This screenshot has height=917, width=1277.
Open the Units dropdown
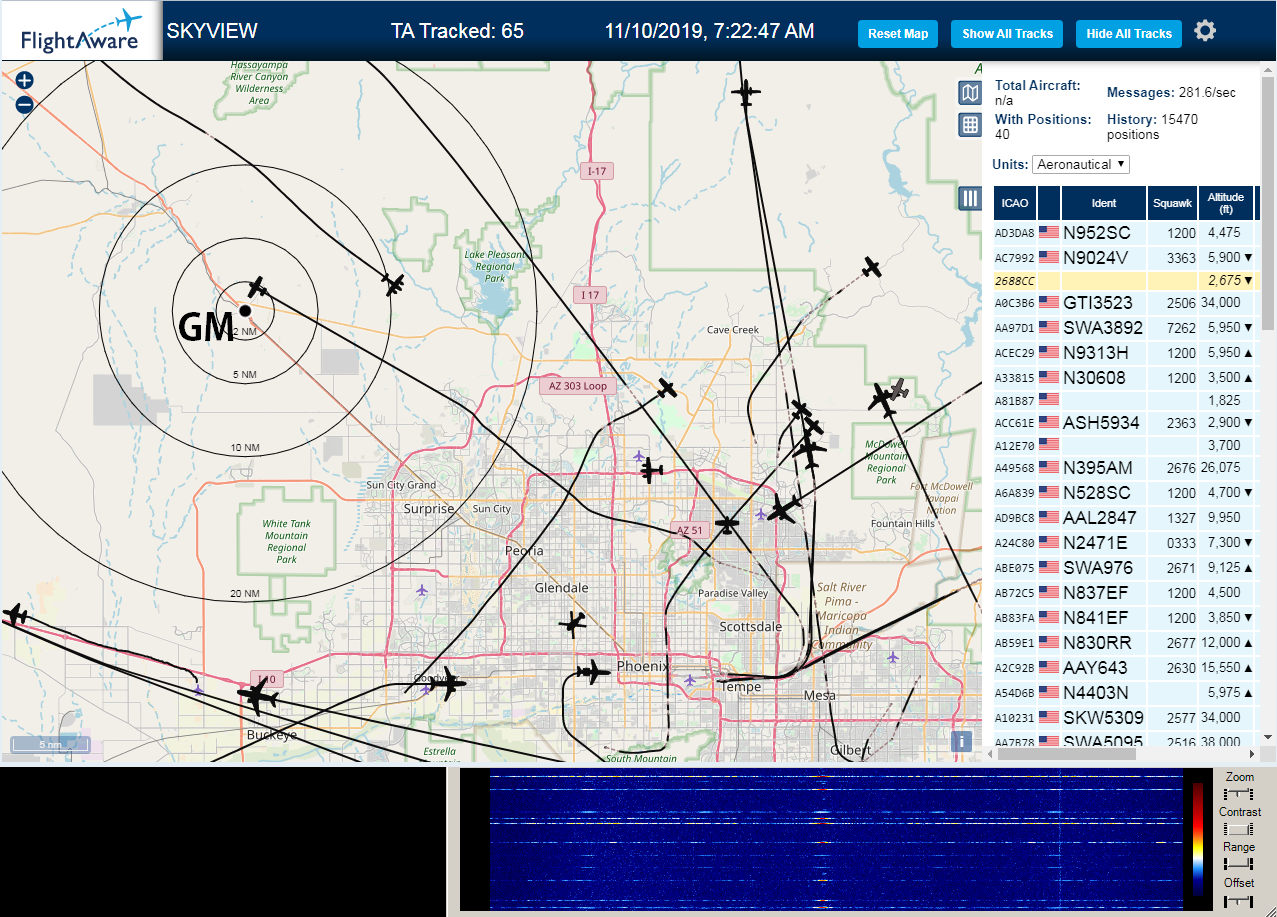[1081, 164]
